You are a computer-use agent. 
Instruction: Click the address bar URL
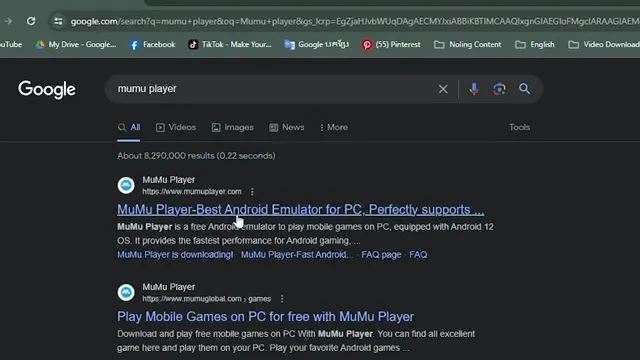coord(354,21)
